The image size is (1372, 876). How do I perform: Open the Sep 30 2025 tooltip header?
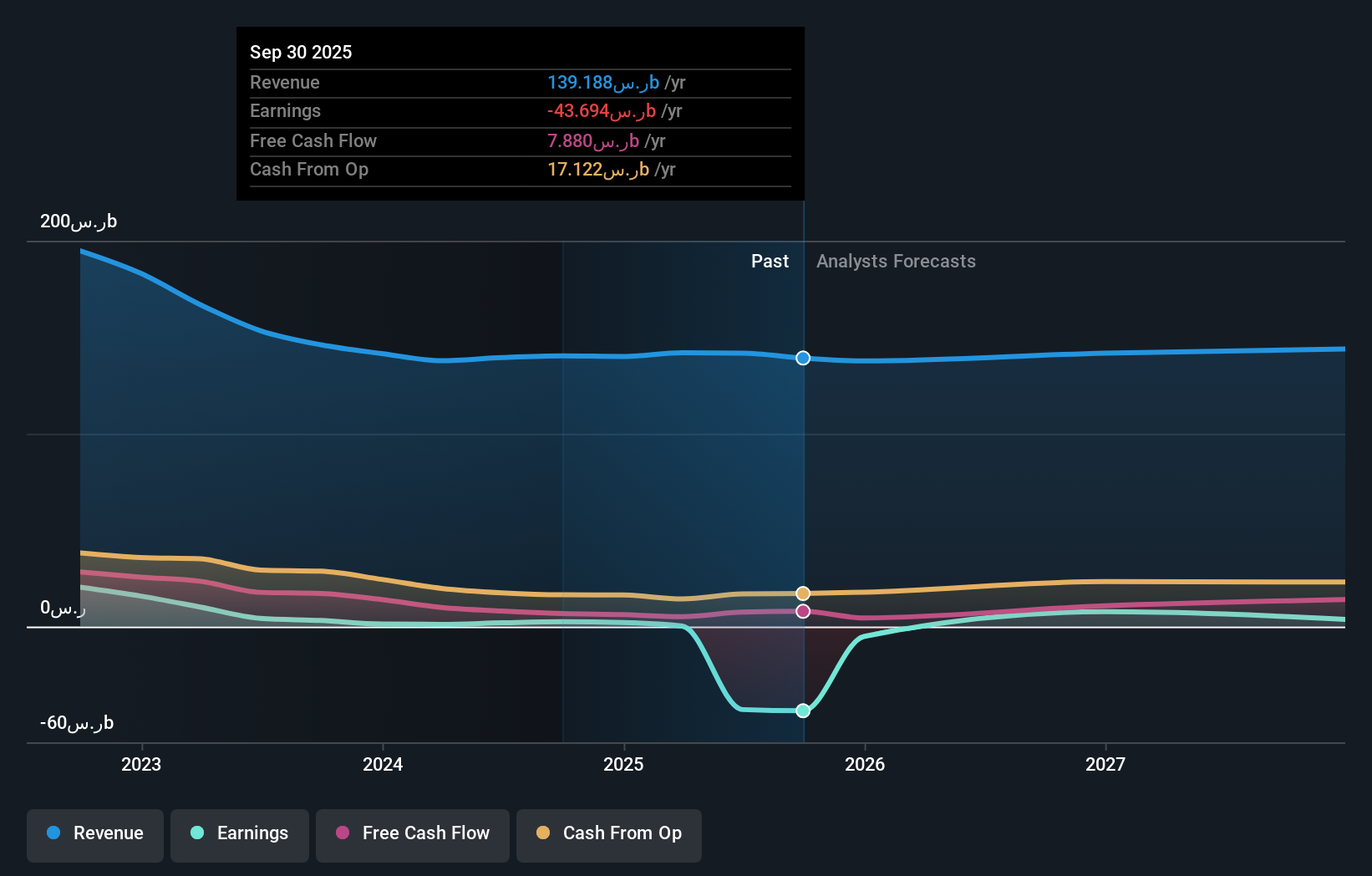coord(301,52)
